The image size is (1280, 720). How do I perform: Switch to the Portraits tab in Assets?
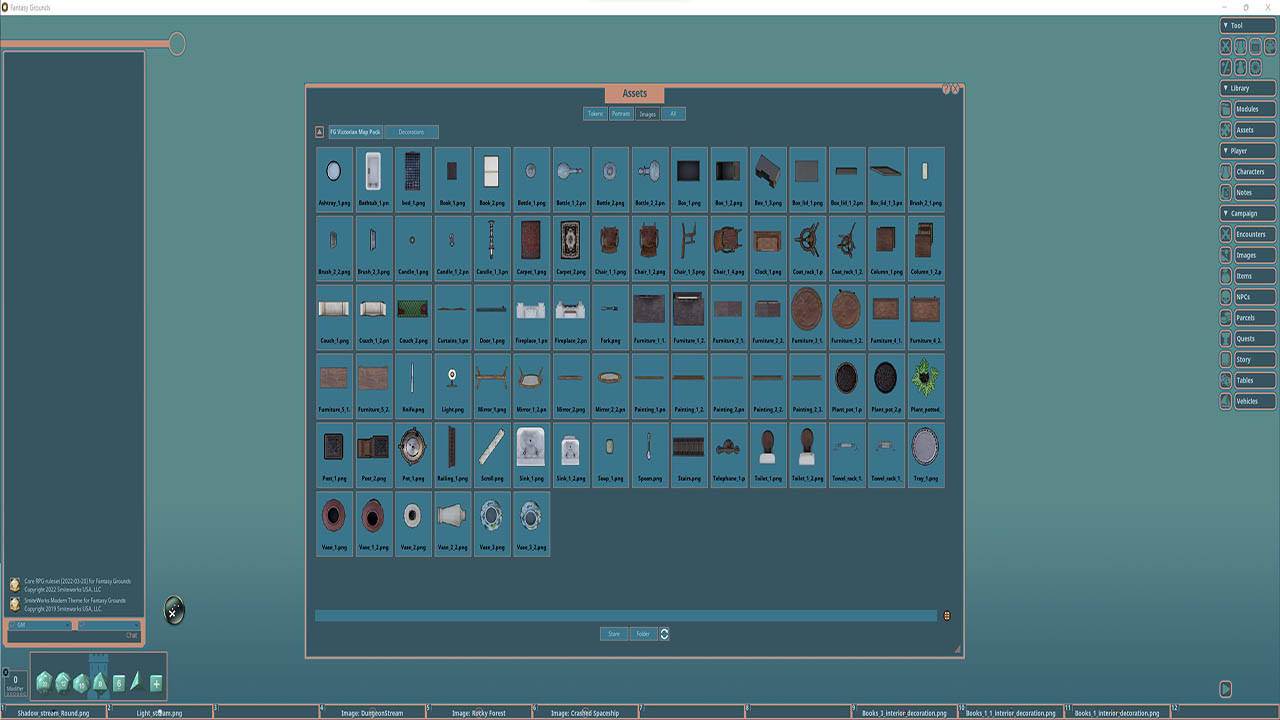[621, 113]
